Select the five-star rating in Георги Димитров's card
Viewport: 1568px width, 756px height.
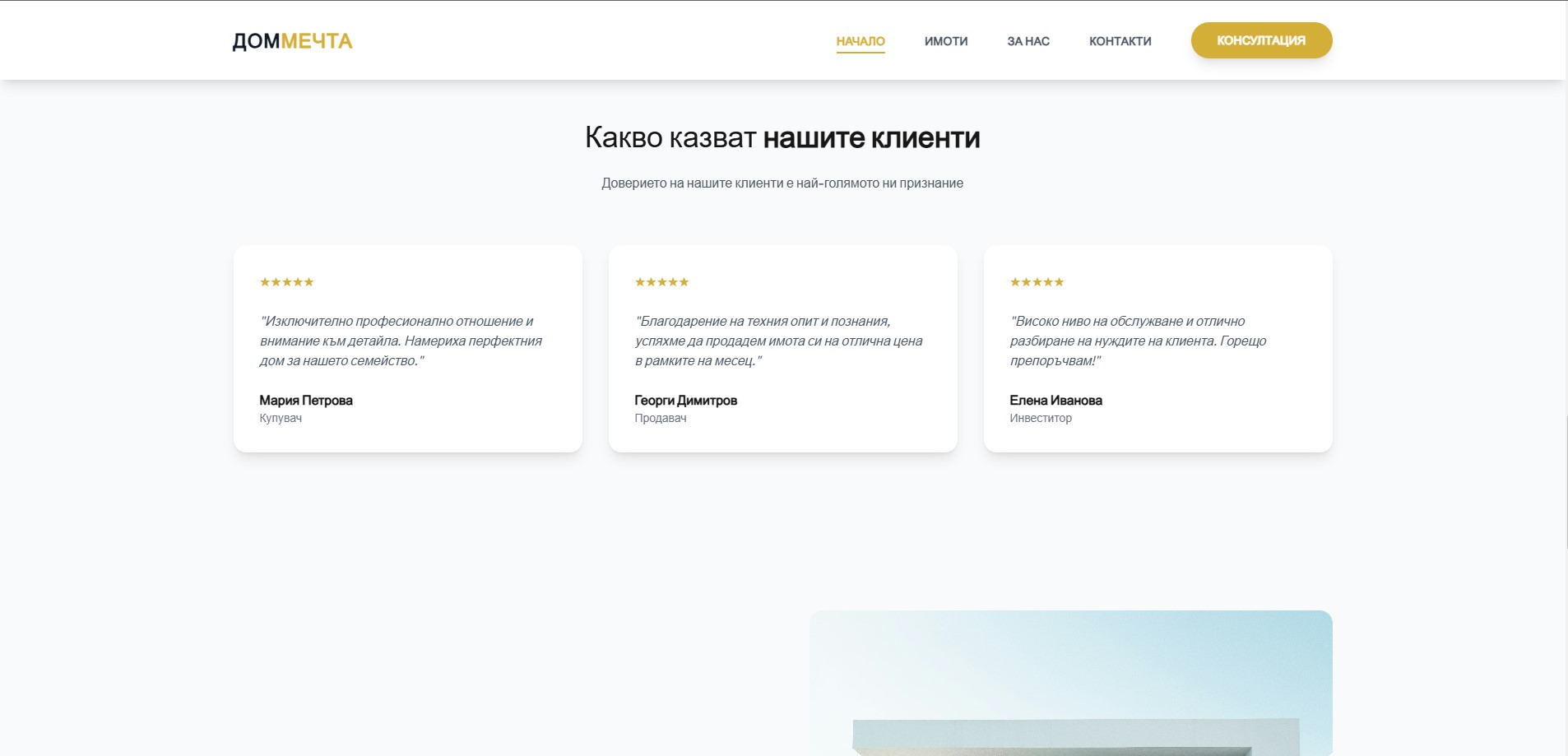click(661, 281)
